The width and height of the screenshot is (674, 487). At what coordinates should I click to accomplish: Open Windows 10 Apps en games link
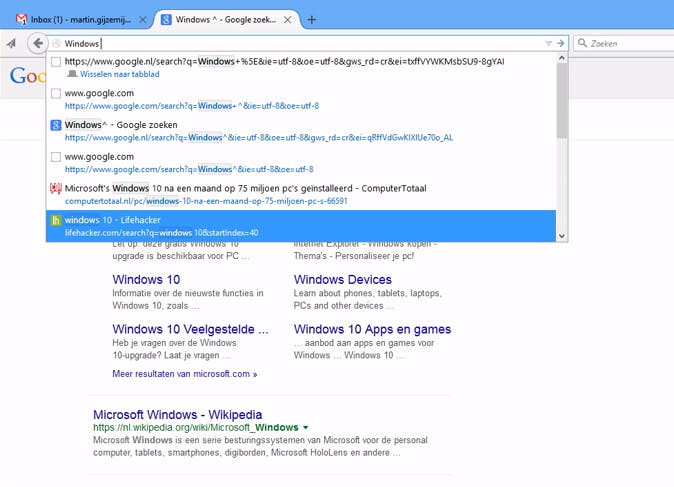[372, 329]
